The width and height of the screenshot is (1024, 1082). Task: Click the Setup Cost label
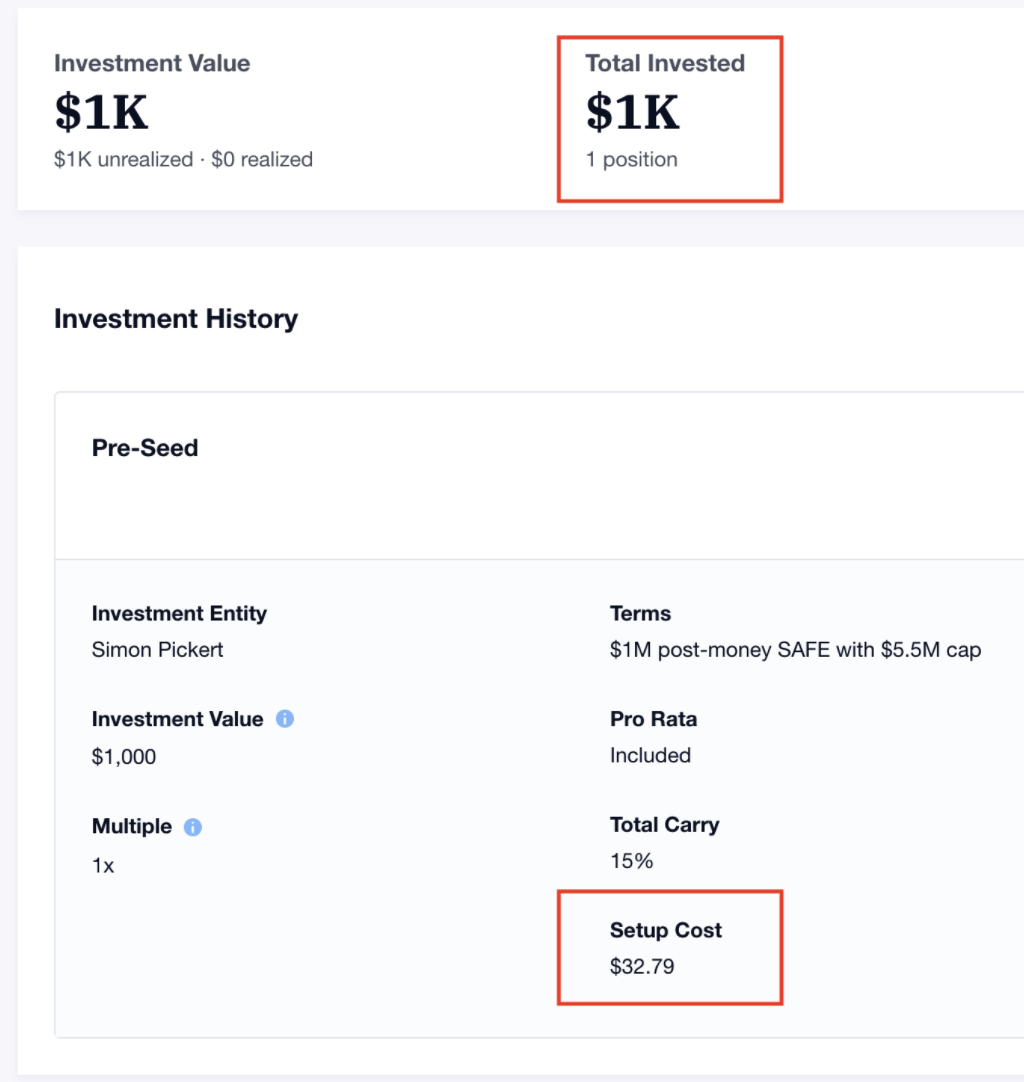665,930
